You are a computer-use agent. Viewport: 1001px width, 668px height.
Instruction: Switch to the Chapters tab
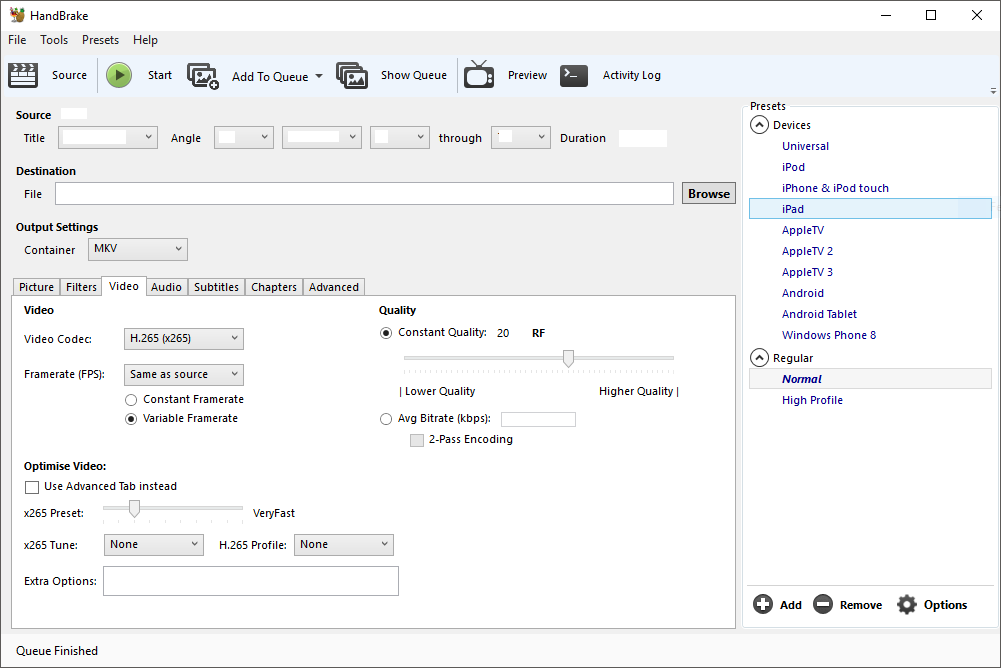coord(274,287)
